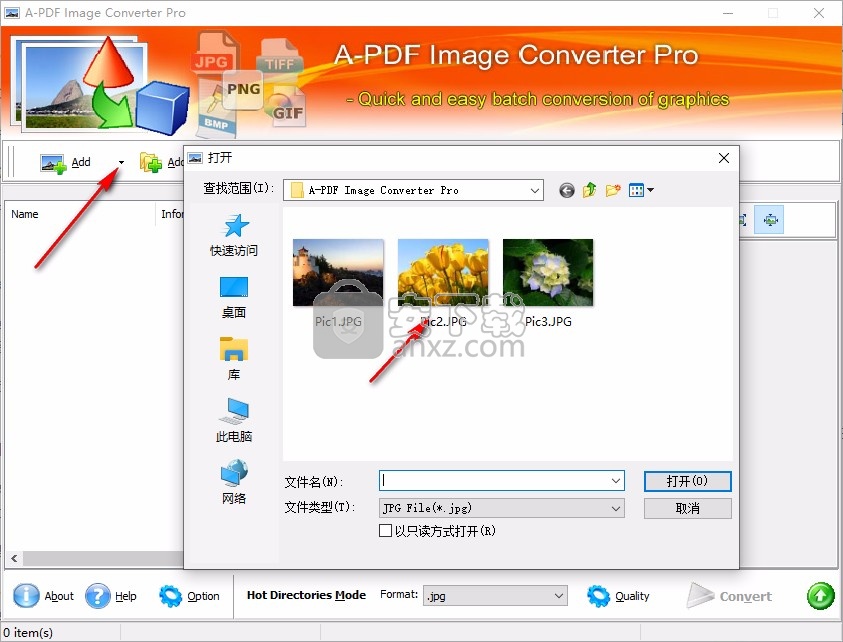Select the Pic1.JPG lighthouse thumbnail
Screen dimensions: 843x642
[338, 273]
